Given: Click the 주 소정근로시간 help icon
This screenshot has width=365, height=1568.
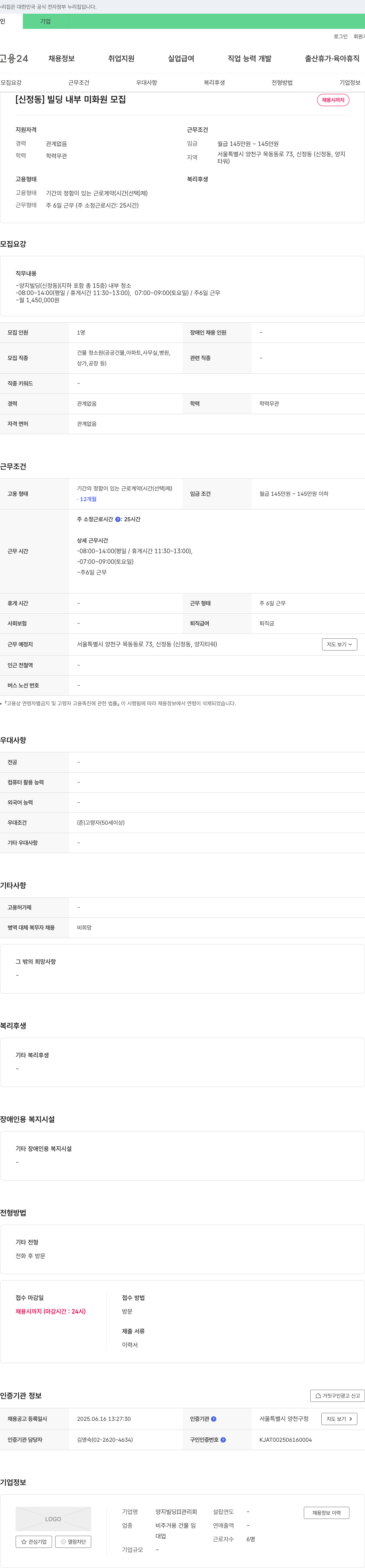Looking at the screenshot, I should (118, 519).
